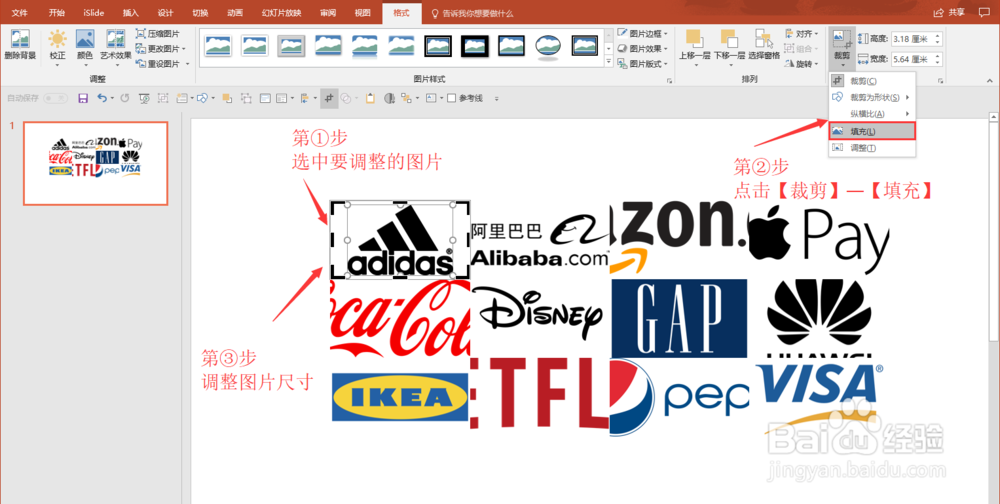The width and height of the screenshot is (1000, 504).
Task: Select the Disney logo image on the slide
Action: [541, 314]
